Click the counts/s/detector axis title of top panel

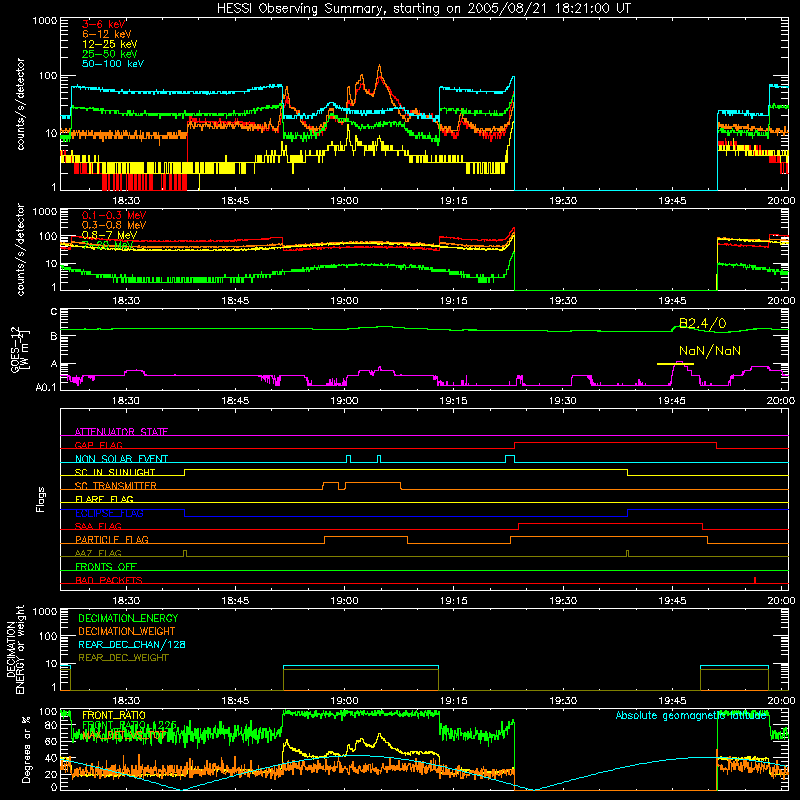pyautogui.click(x=20, y=104)
